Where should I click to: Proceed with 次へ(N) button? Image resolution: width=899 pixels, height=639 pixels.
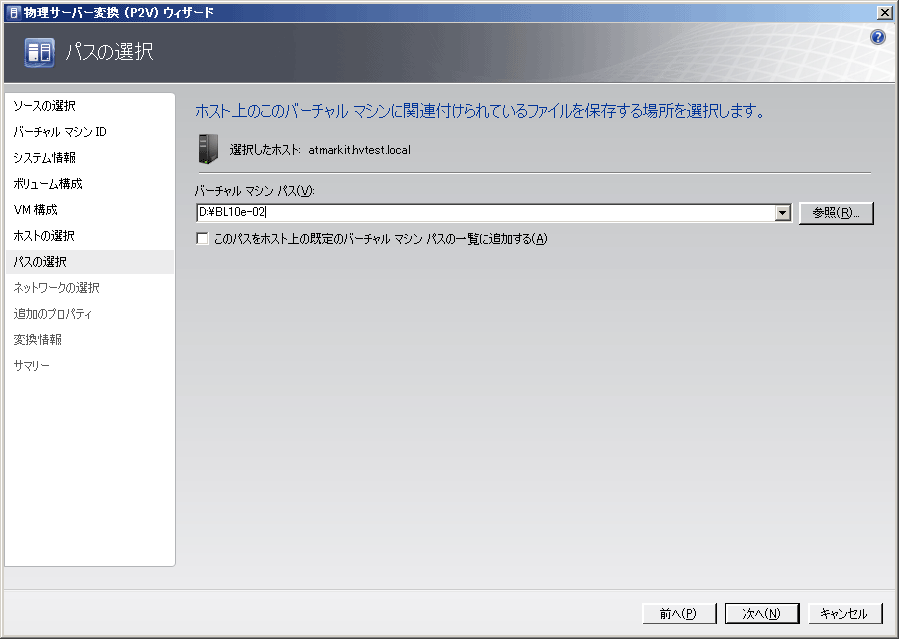pyautogui.click(x=761, y=613)
